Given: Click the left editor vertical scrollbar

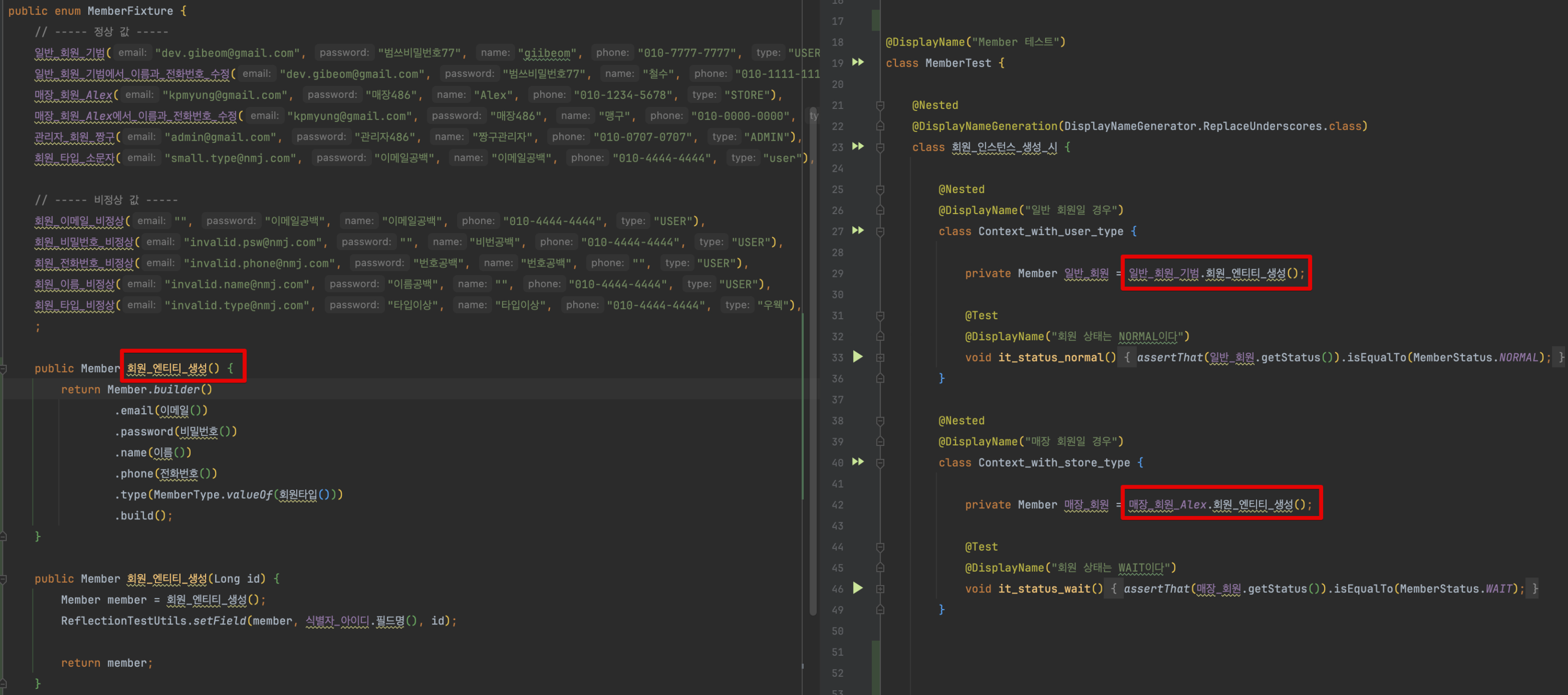Looking at the screenshot, I should tap(813, 365).
